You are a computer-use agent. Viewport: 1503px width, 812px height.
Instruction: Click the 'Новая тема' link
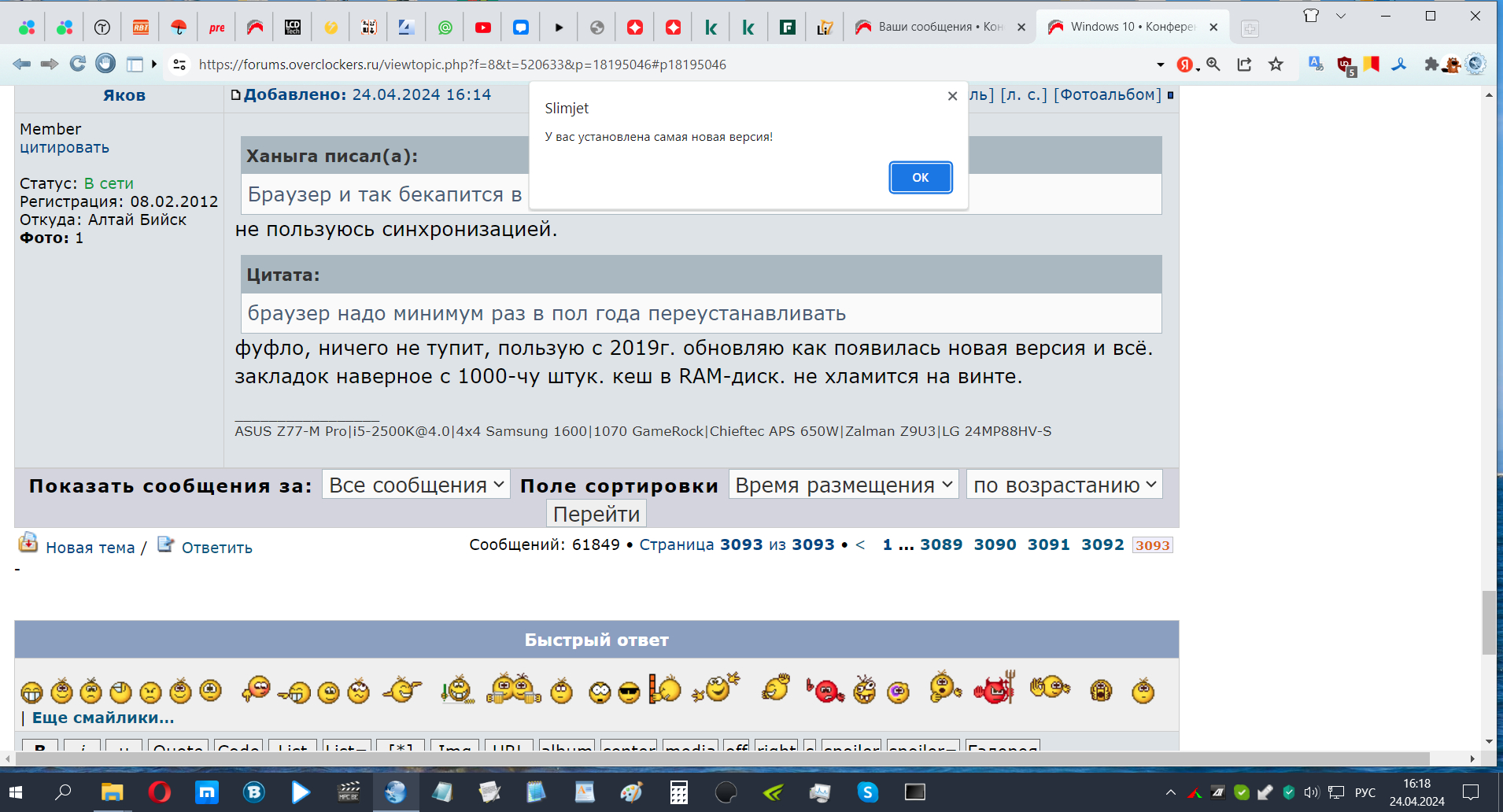90,548
